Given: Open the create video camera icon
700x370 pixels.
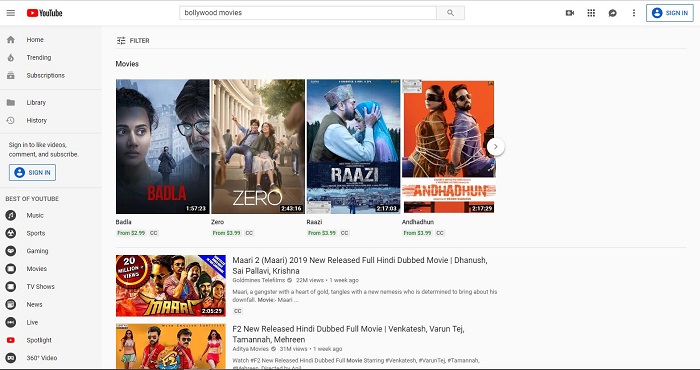Looking at the screenshot, I should click(570, 13).
